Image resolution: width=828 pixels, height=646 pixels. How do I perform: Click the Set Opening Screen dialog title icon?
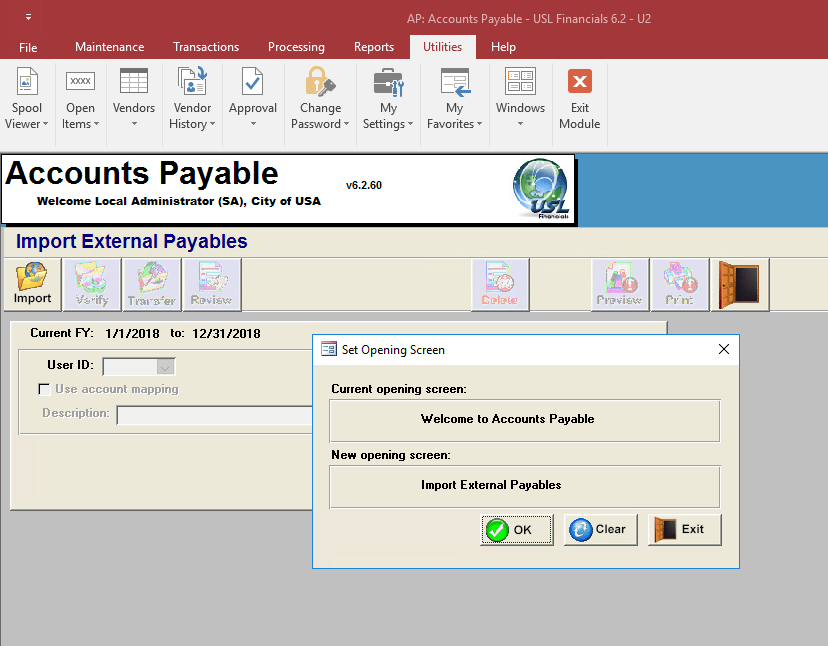[328, 349]
